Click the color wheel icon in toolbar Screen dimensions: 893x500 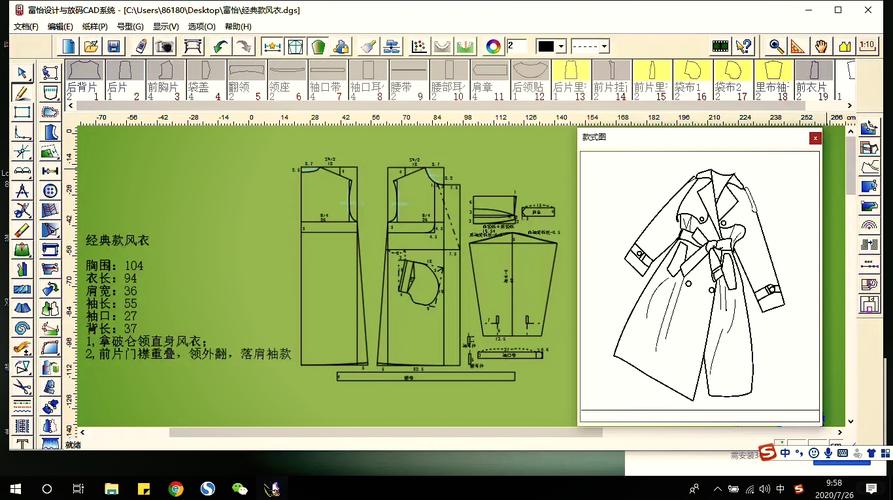pyautogui.click(x=493, y=46)
